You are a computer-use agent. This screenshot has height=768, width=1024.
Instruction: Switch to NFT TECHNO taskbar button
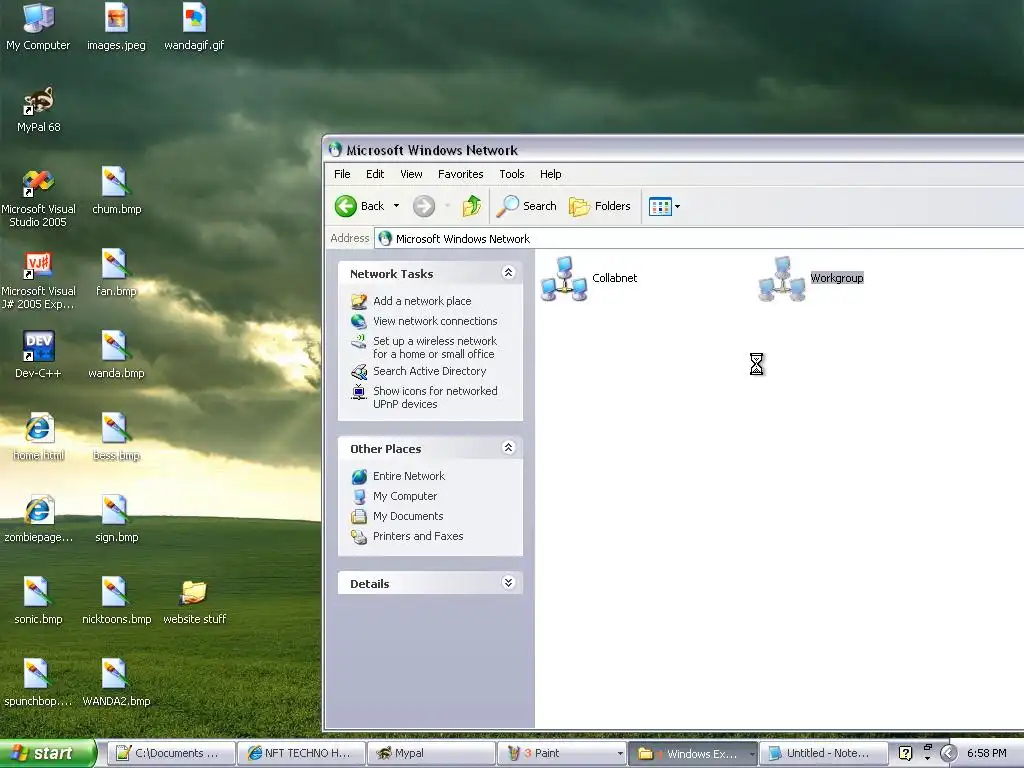pyautogui.click(x=300, y=754)
